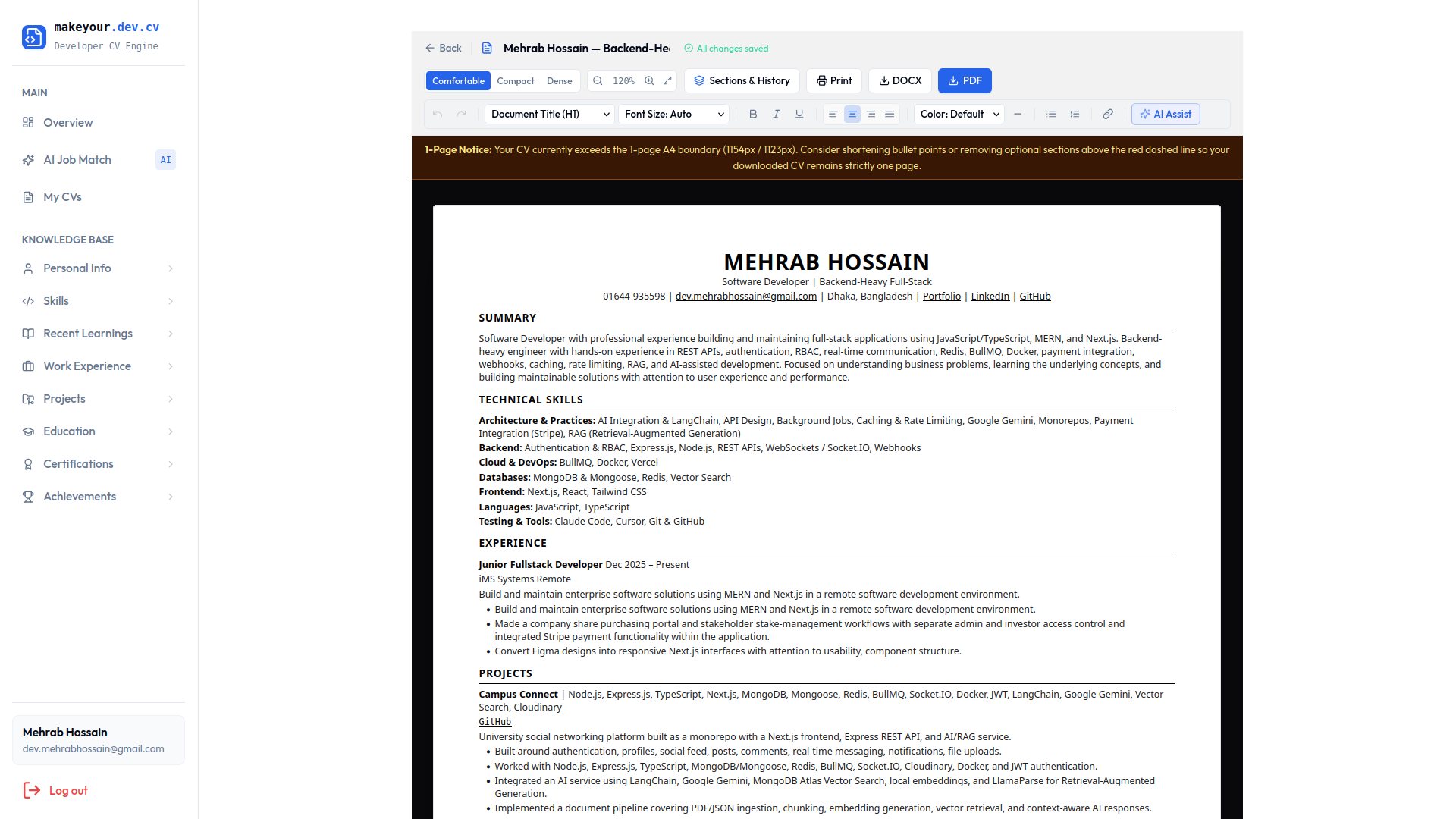This screenshot has height=819, width=1456.
Task: Click the MEHRAB HOSSAIN heading
Action: 827,262
